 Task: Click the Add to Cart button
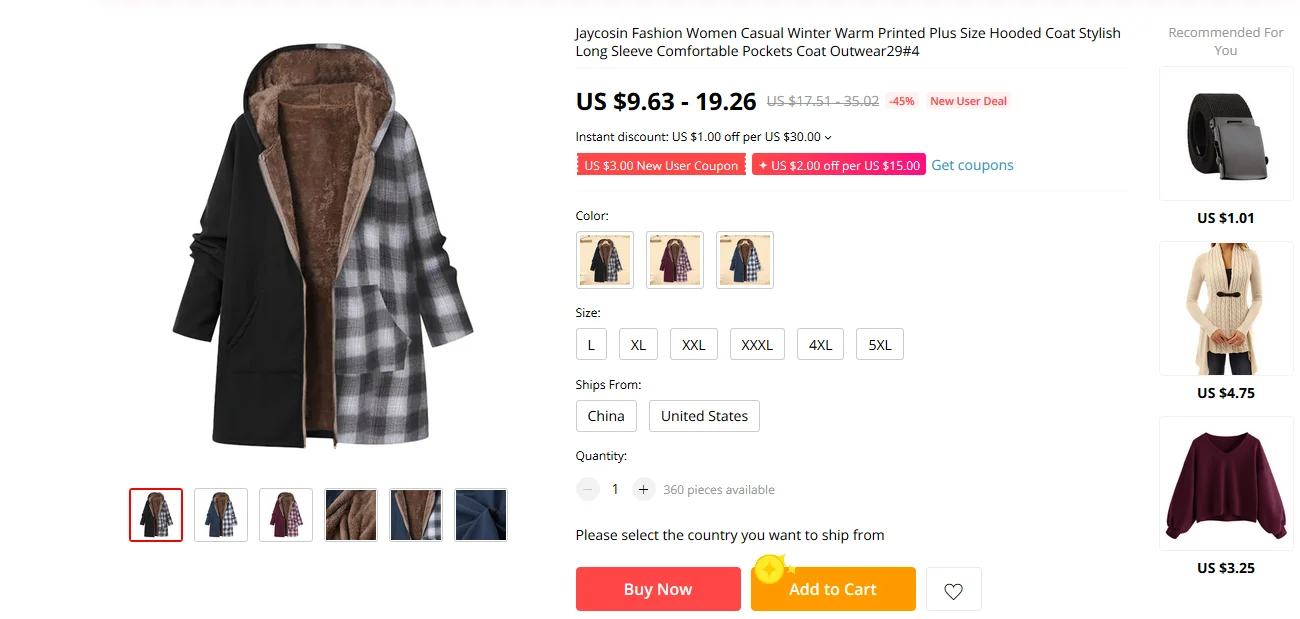[x=833, y=589]
